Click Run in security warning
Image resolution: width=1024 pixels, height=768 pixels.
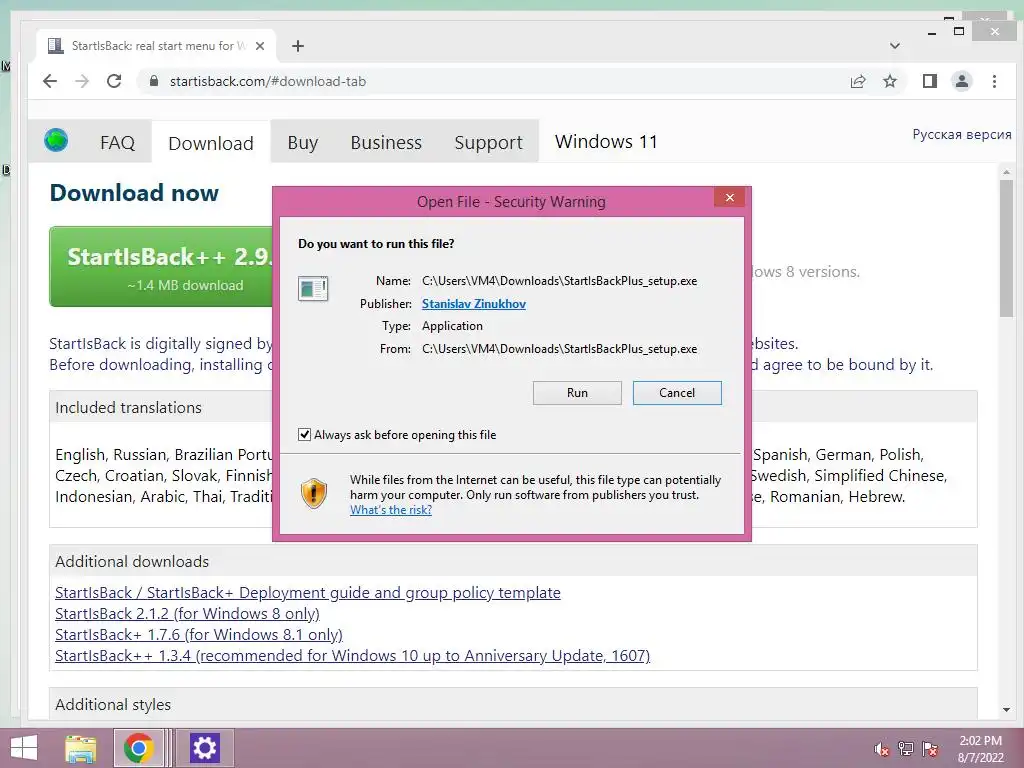[x=577, y=392]
